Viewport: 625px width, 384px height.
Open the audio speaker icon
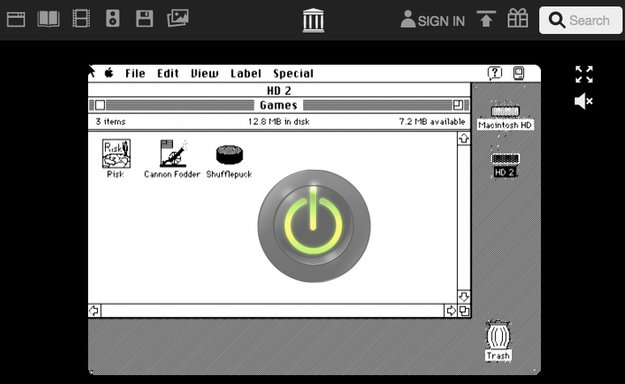point(113,19)
